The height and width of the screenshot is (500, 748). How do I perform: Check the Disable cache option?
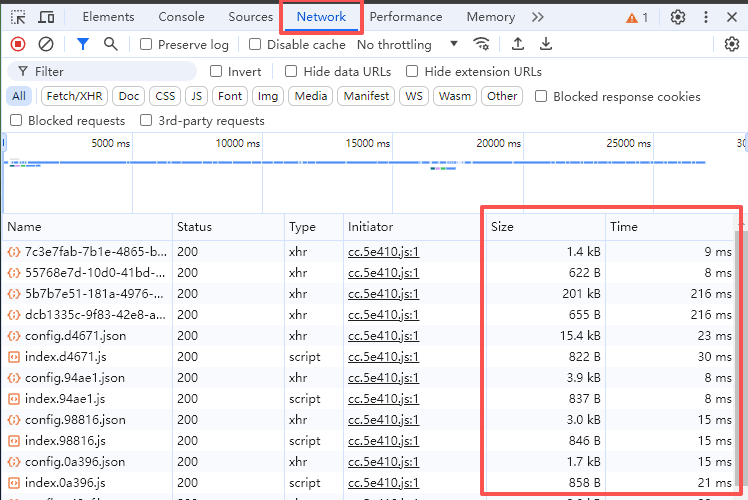tap(255, 45)
